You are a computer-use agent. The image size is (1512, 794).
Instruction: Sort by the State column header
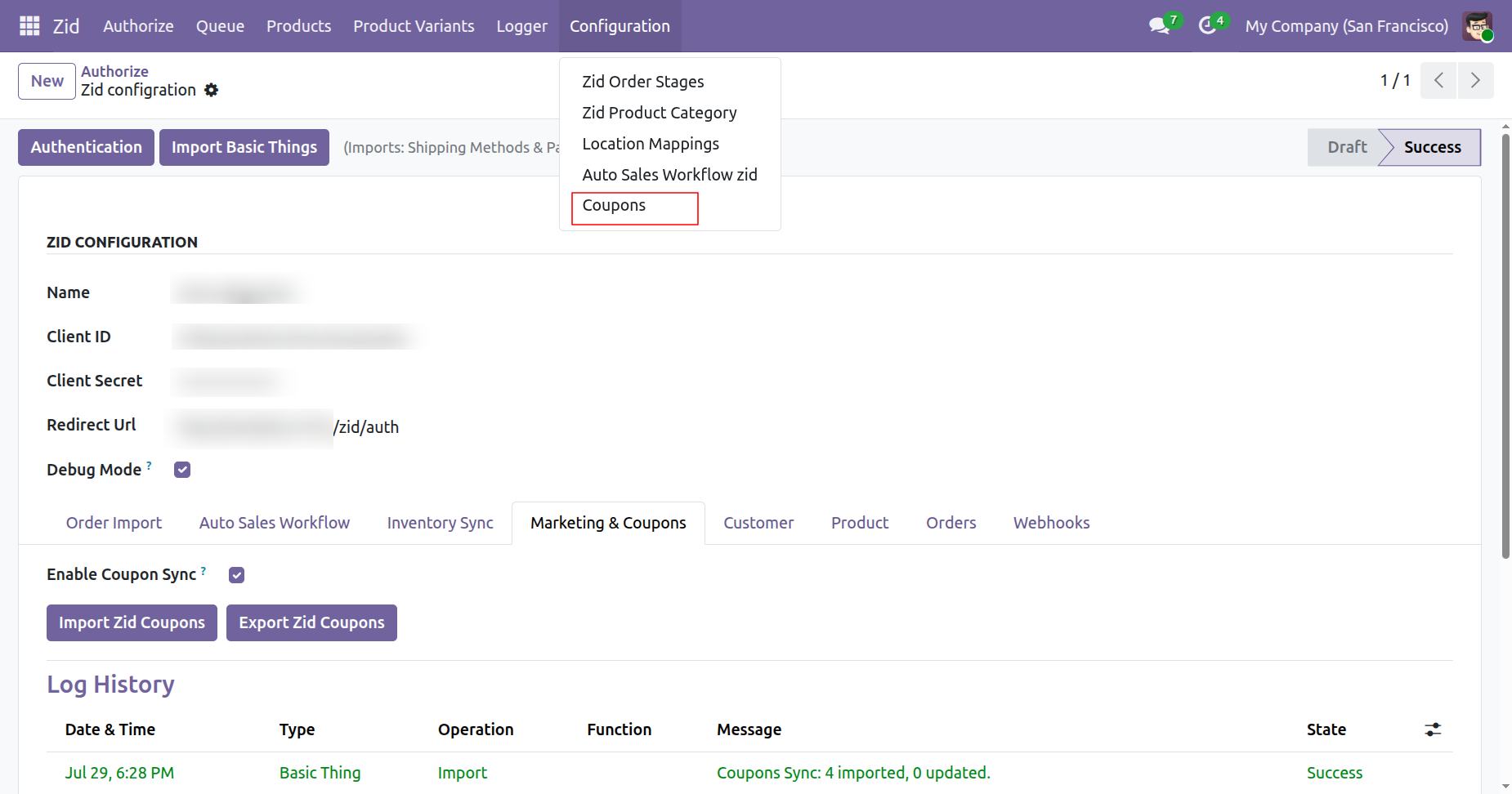1326,729
